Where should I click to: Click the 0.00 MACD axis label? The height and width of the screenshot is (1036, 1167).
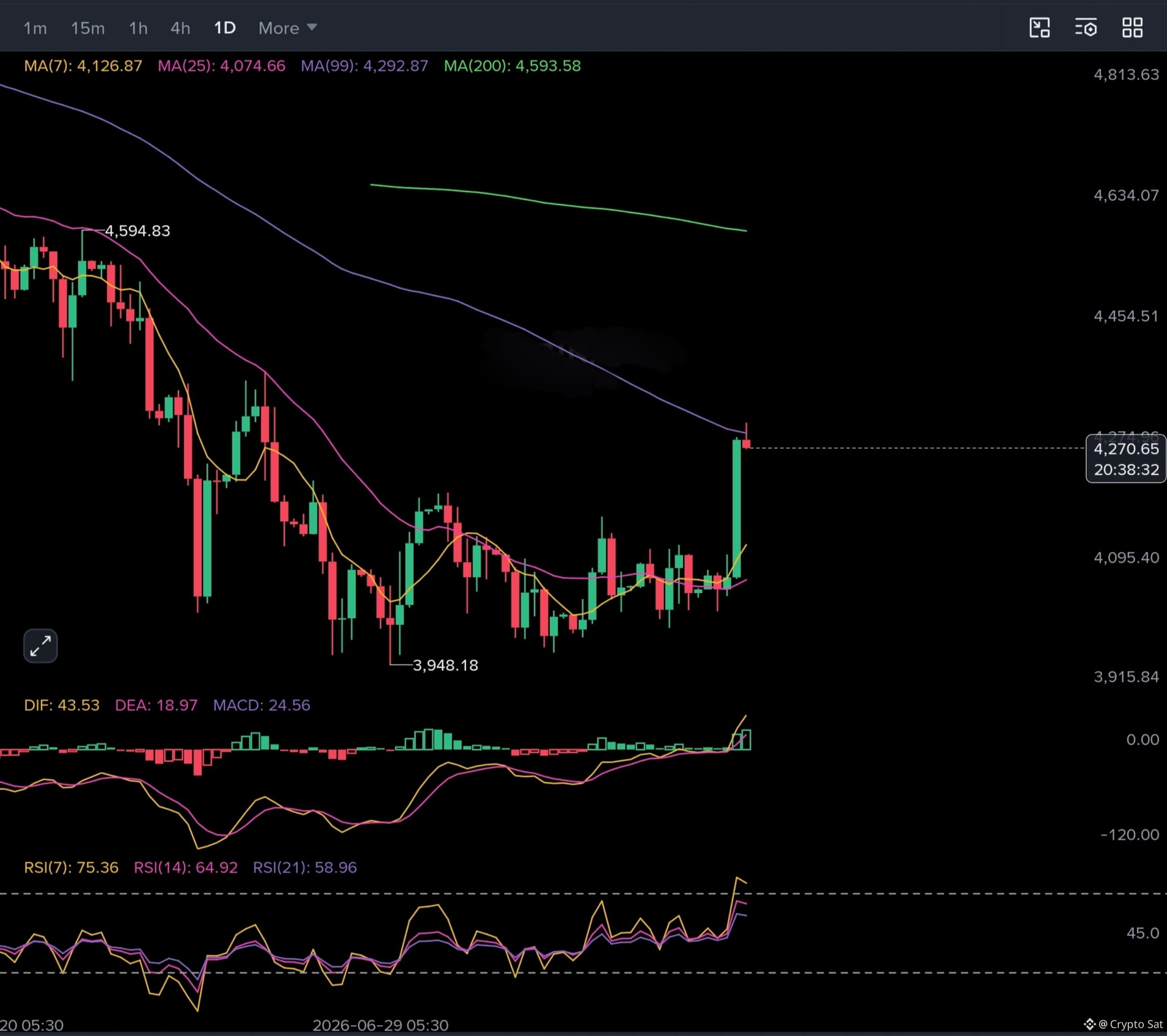click(x=1142, y=740)
